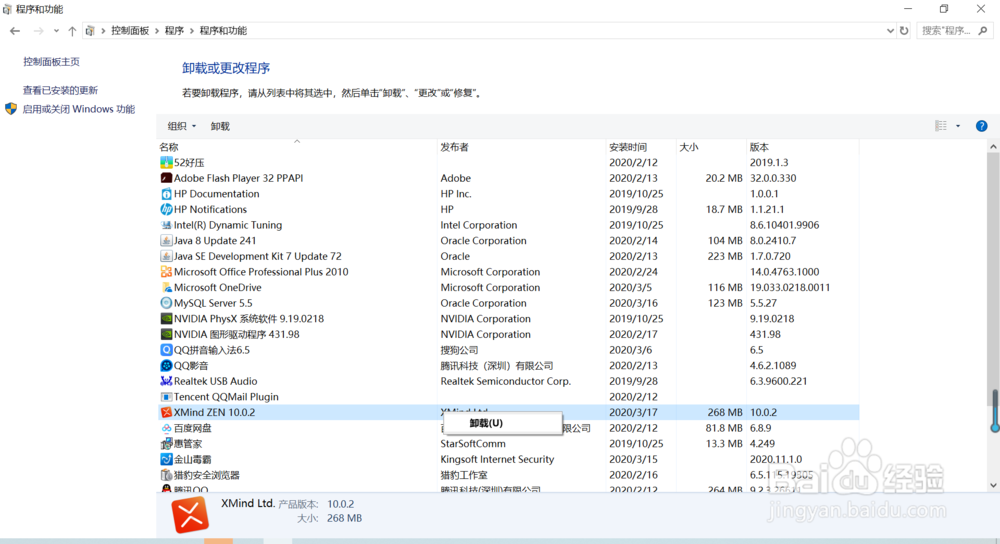Click the list scrollbar up arrow

(994, 147)
